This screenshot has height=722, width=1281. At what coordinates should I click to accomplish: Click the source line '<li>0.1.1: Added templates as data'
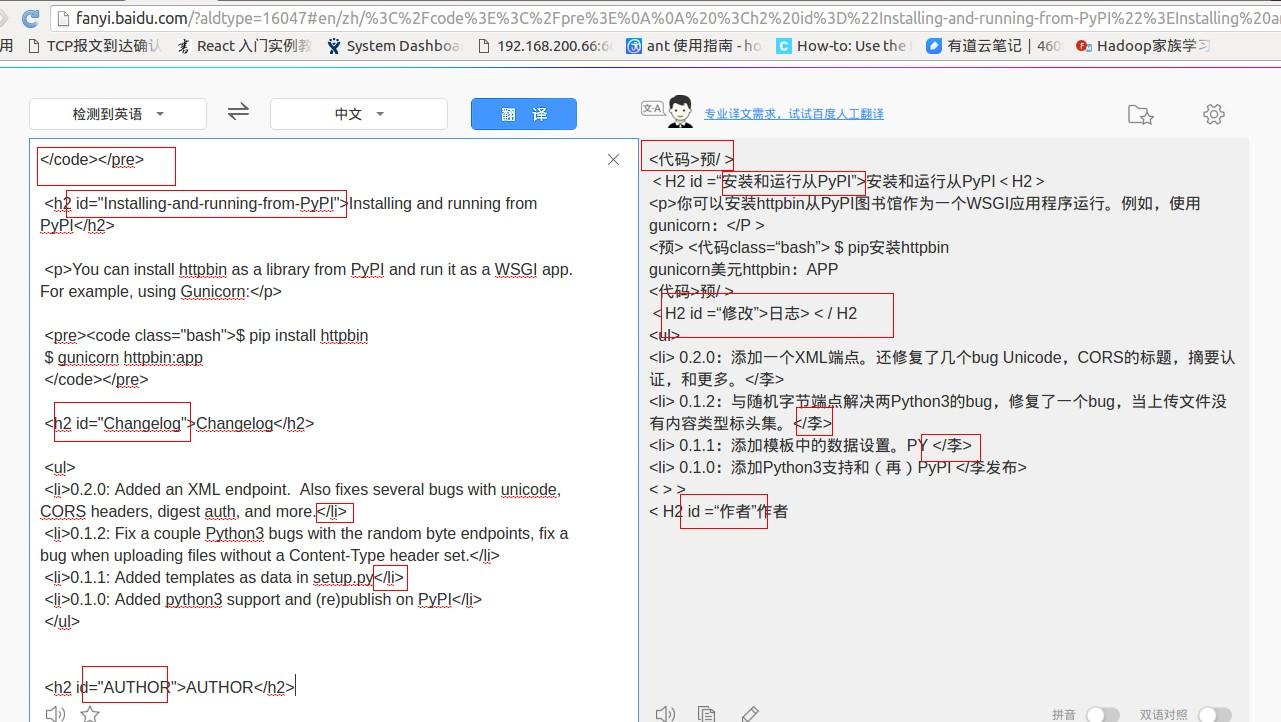[224, 577]
